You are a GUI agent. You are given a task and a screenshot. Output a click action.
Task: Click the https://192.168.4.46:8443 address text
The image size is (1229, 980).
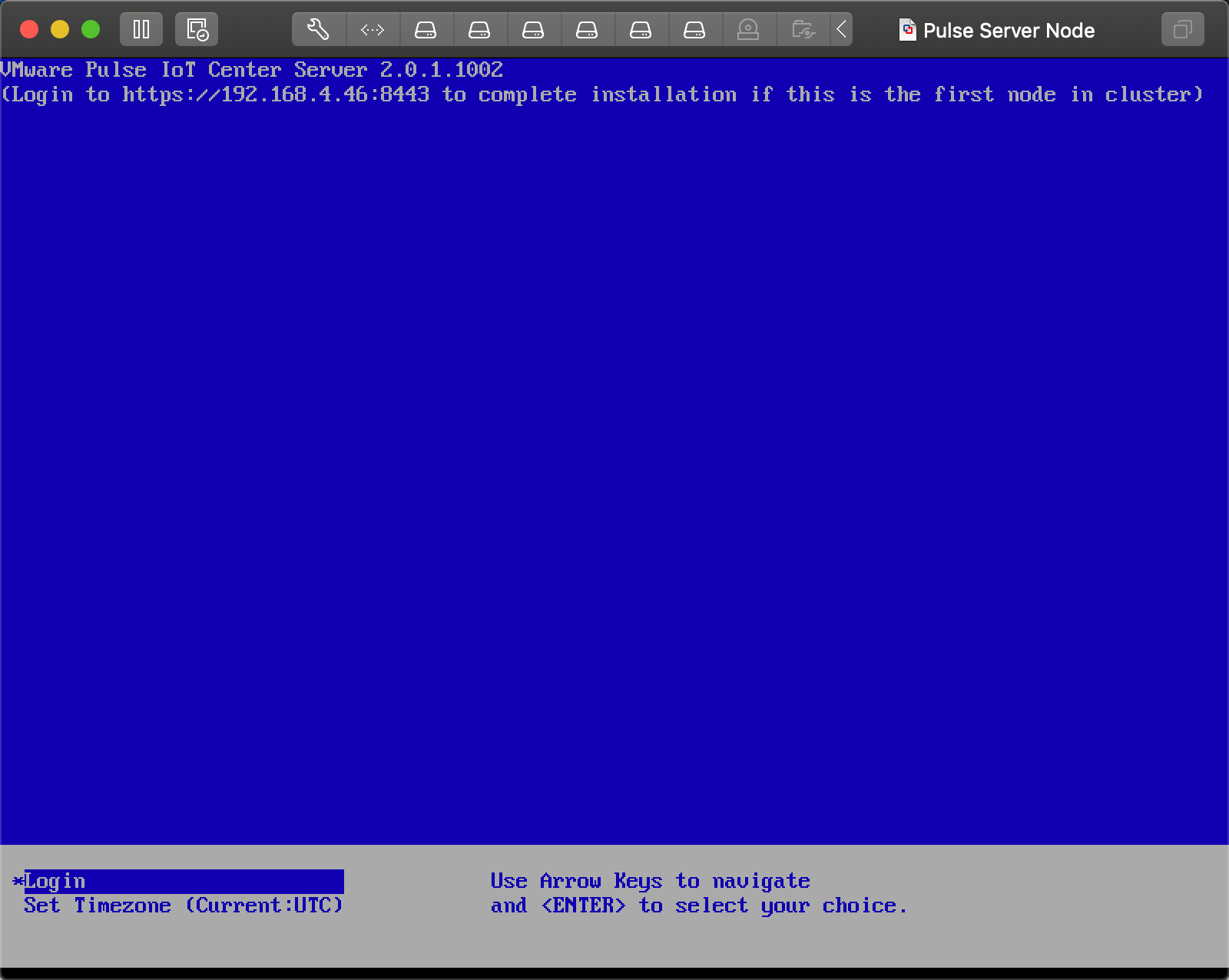tap(276, 94)
